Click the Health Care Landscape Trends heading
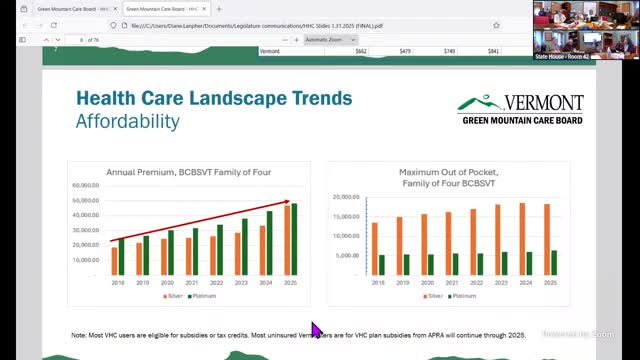640x360 pixels. pos(214,98)
